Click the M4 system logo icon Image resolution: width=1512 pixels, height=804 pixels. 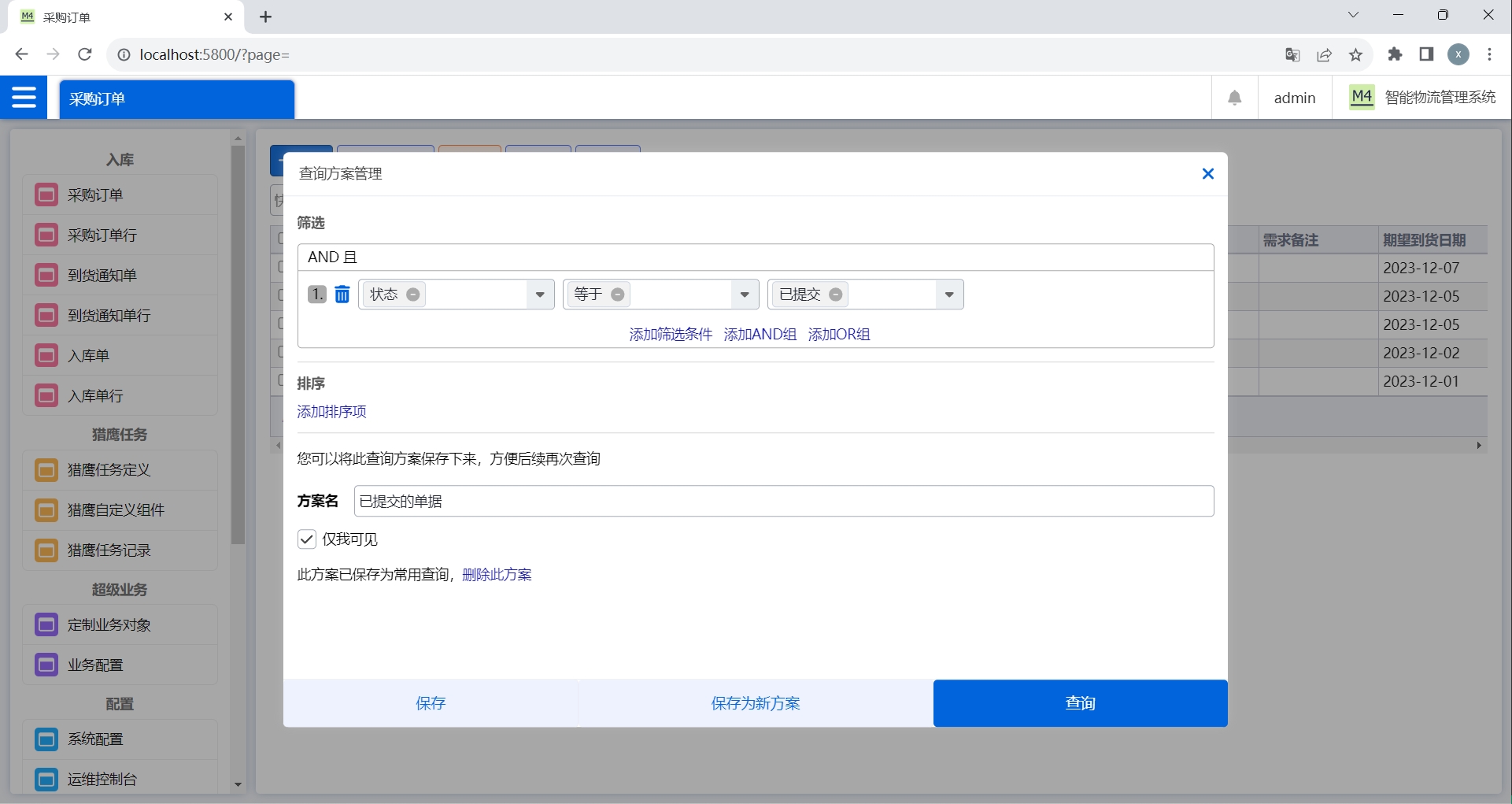1362,98
